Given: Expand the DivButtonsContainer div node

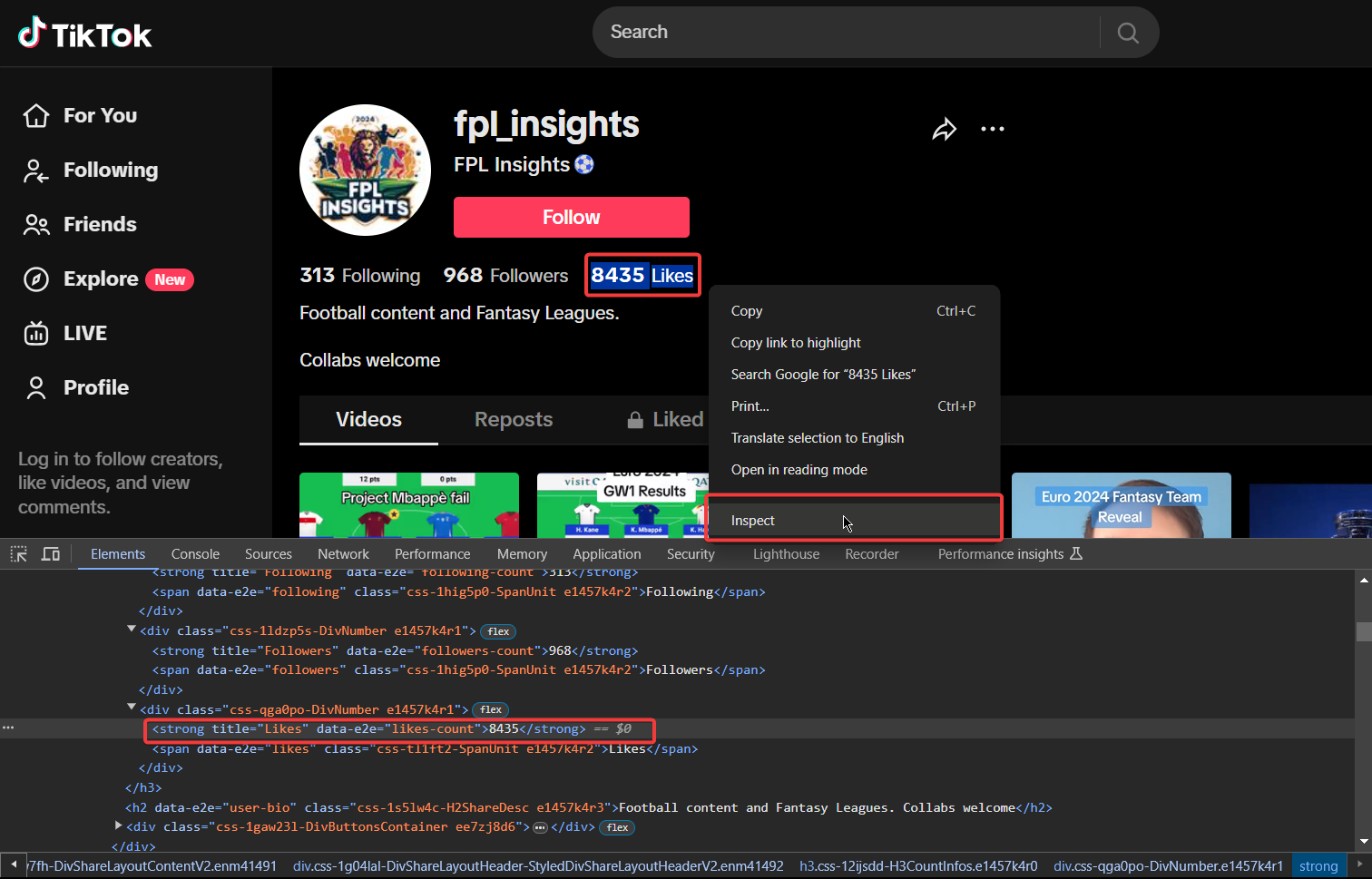Looking at the screenshot, I should [118, 825].
